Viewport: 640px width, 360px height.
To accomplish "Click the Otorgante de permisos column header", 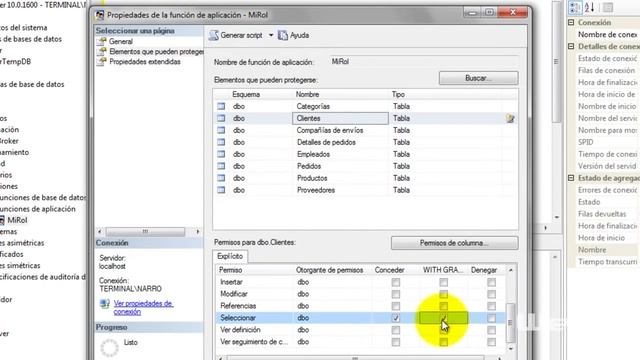I will pyautogui.click(x=329, y=270).
